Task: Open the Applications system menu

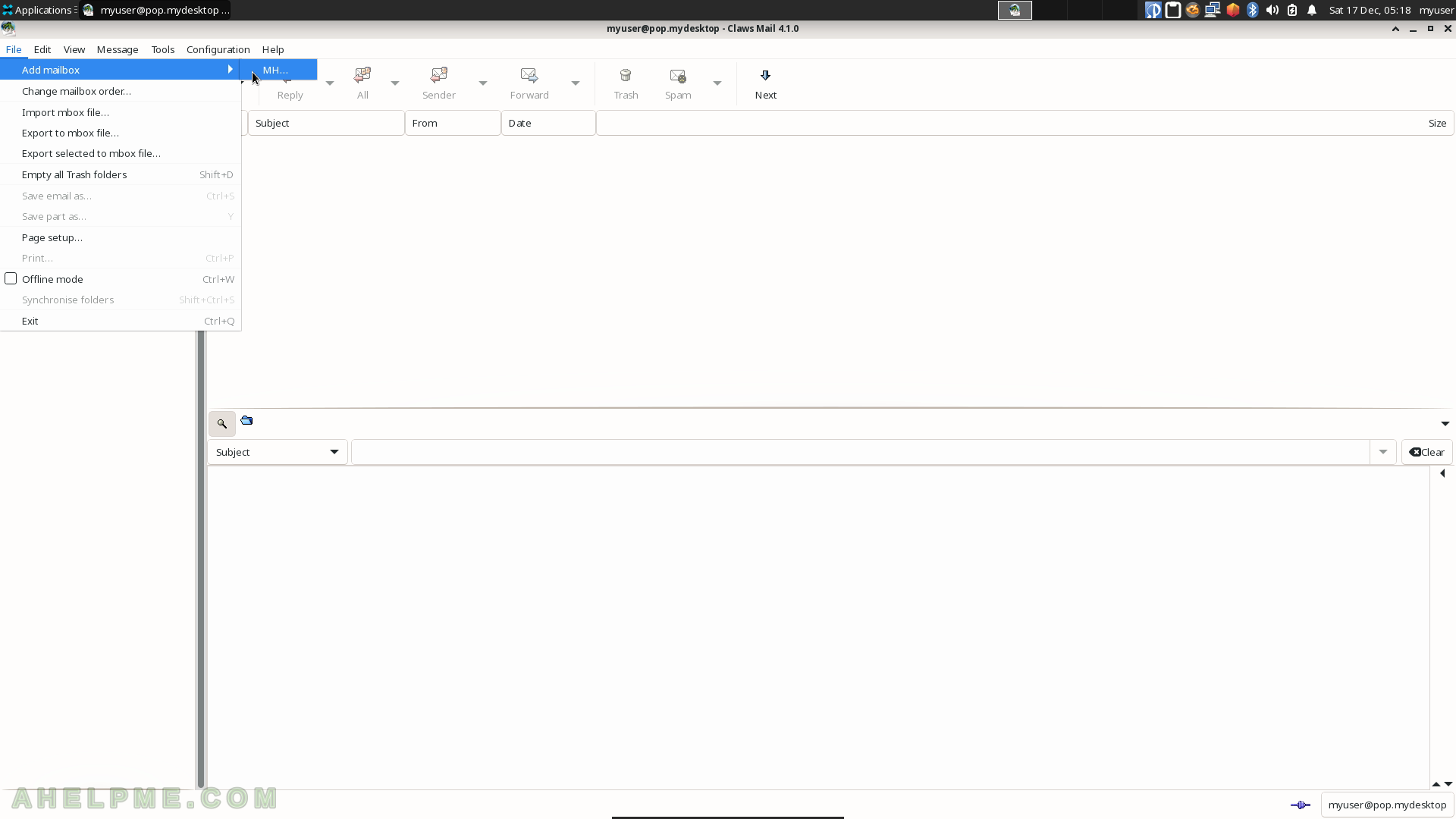Action: point(37,10)
